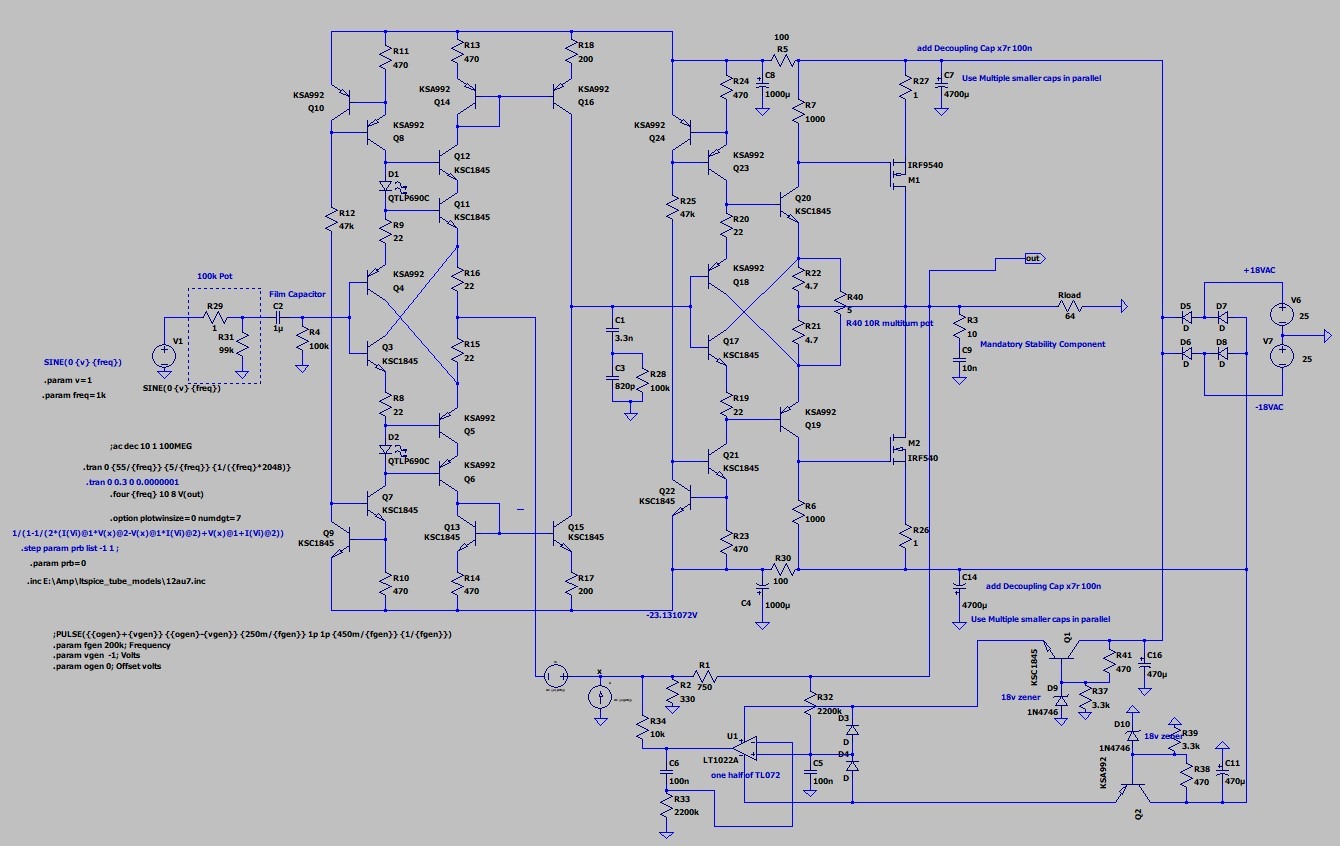Click the '.param v=1' directive

(x=67, y=382)
